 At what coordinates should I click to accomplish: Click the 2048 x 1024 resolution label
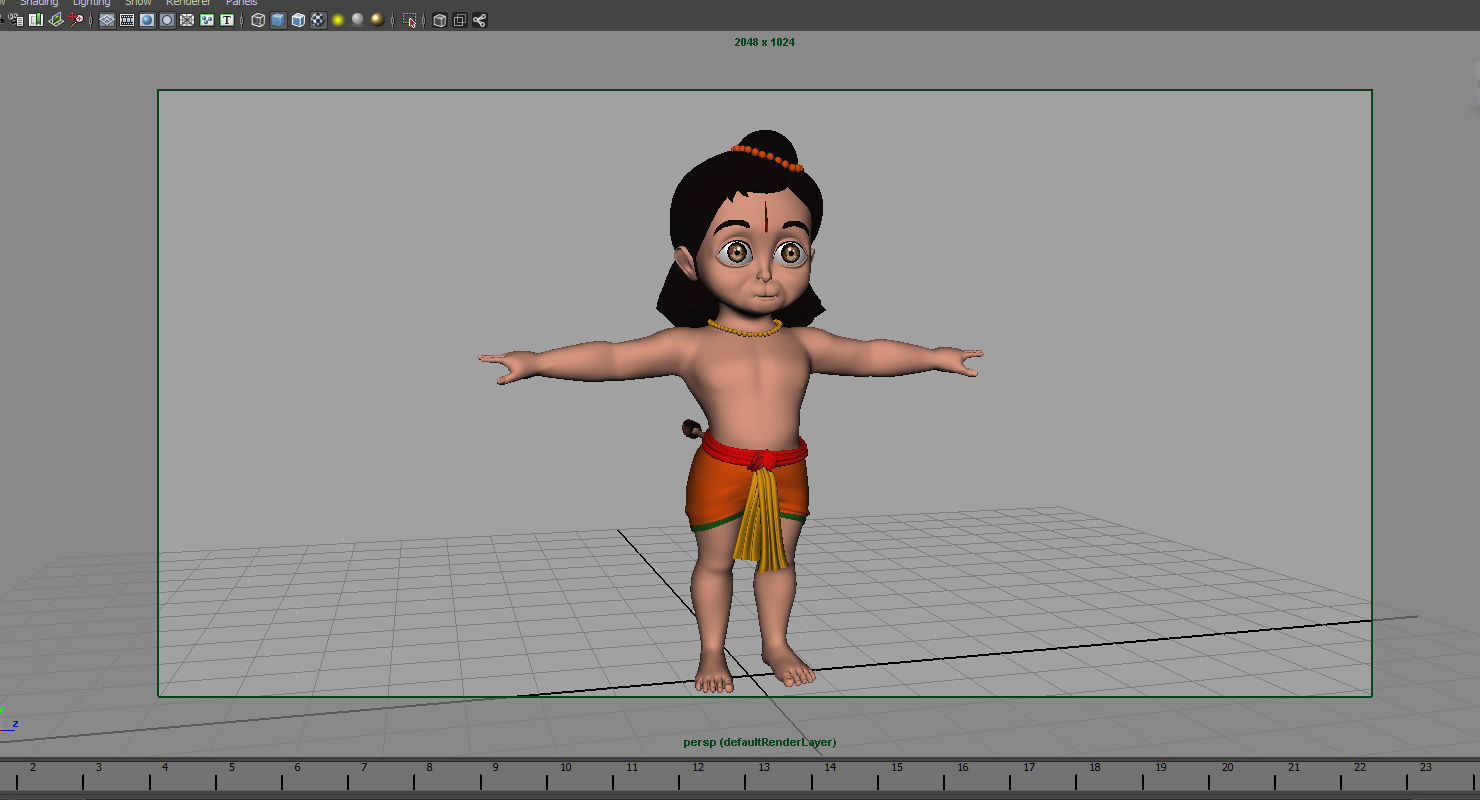[764, 42]
